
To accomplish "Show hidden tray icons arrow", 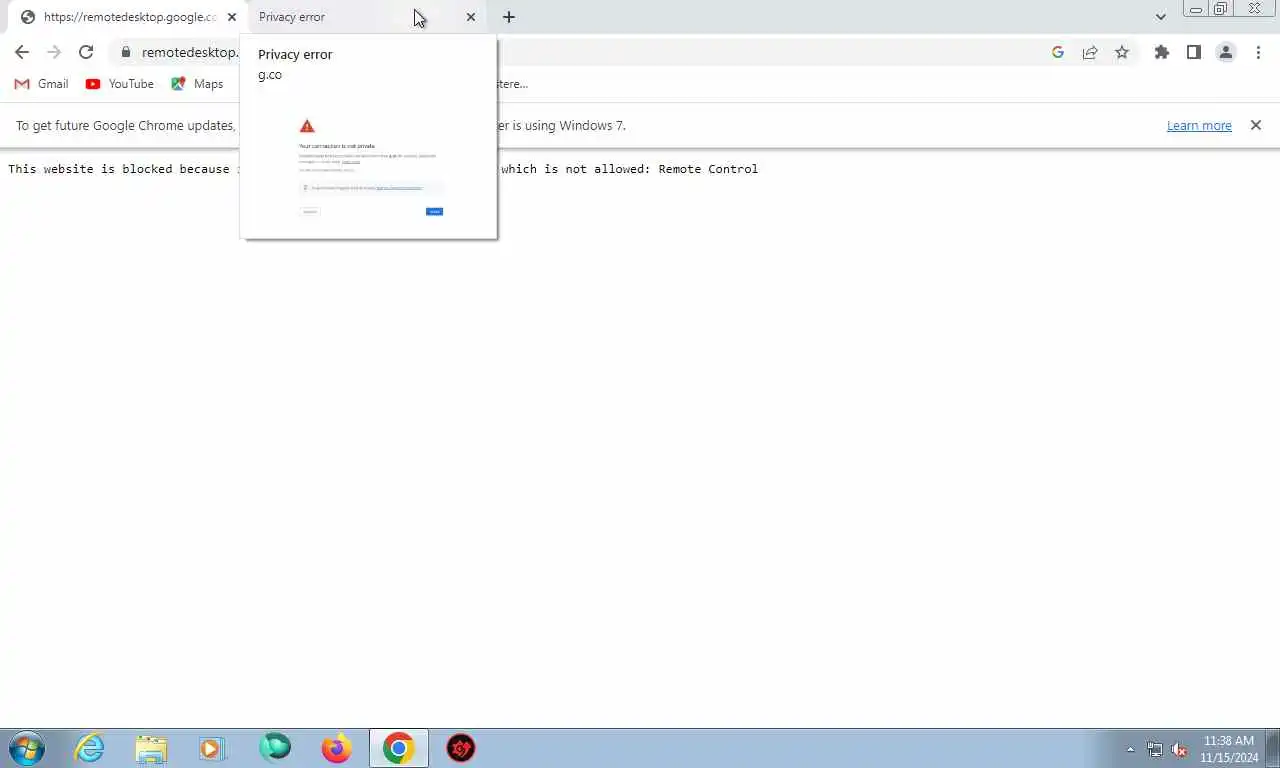I will tap(1130, 749).
